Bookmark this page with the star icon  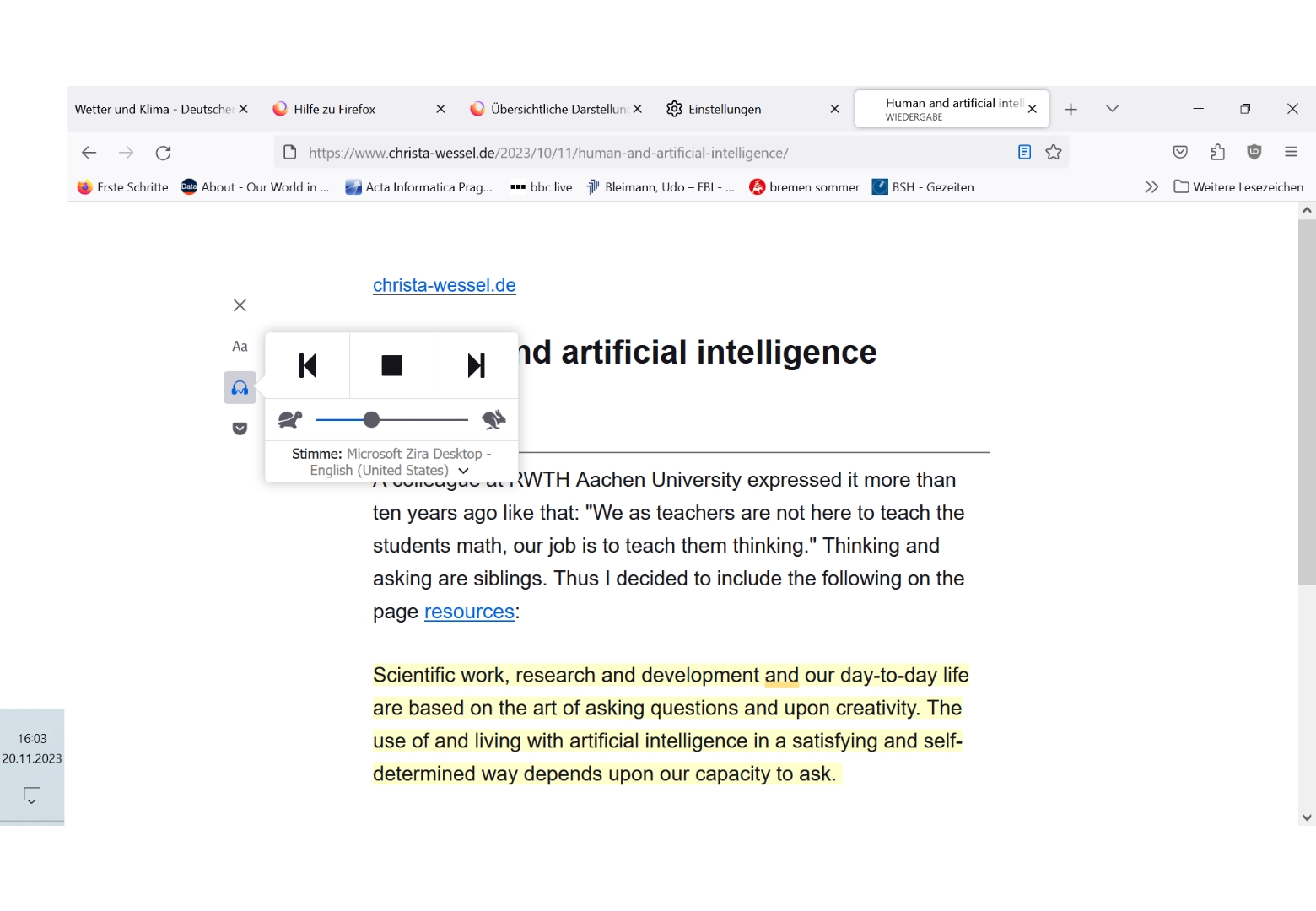coord(1054,153)
